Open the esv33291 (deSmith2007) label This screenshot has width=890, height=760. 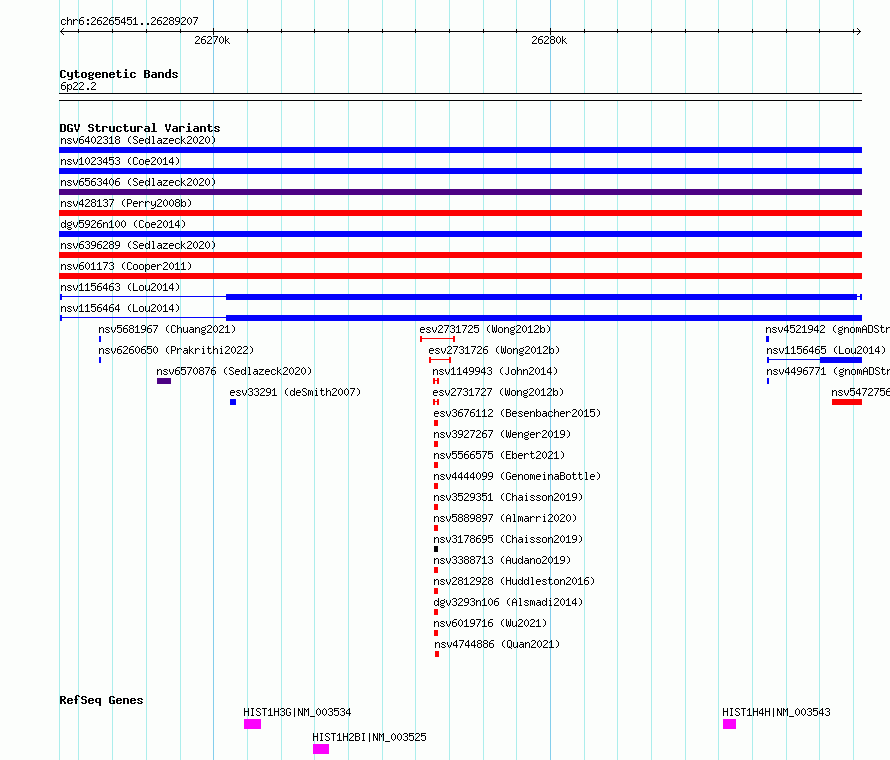pyautogui.click(x=295, y=392)
